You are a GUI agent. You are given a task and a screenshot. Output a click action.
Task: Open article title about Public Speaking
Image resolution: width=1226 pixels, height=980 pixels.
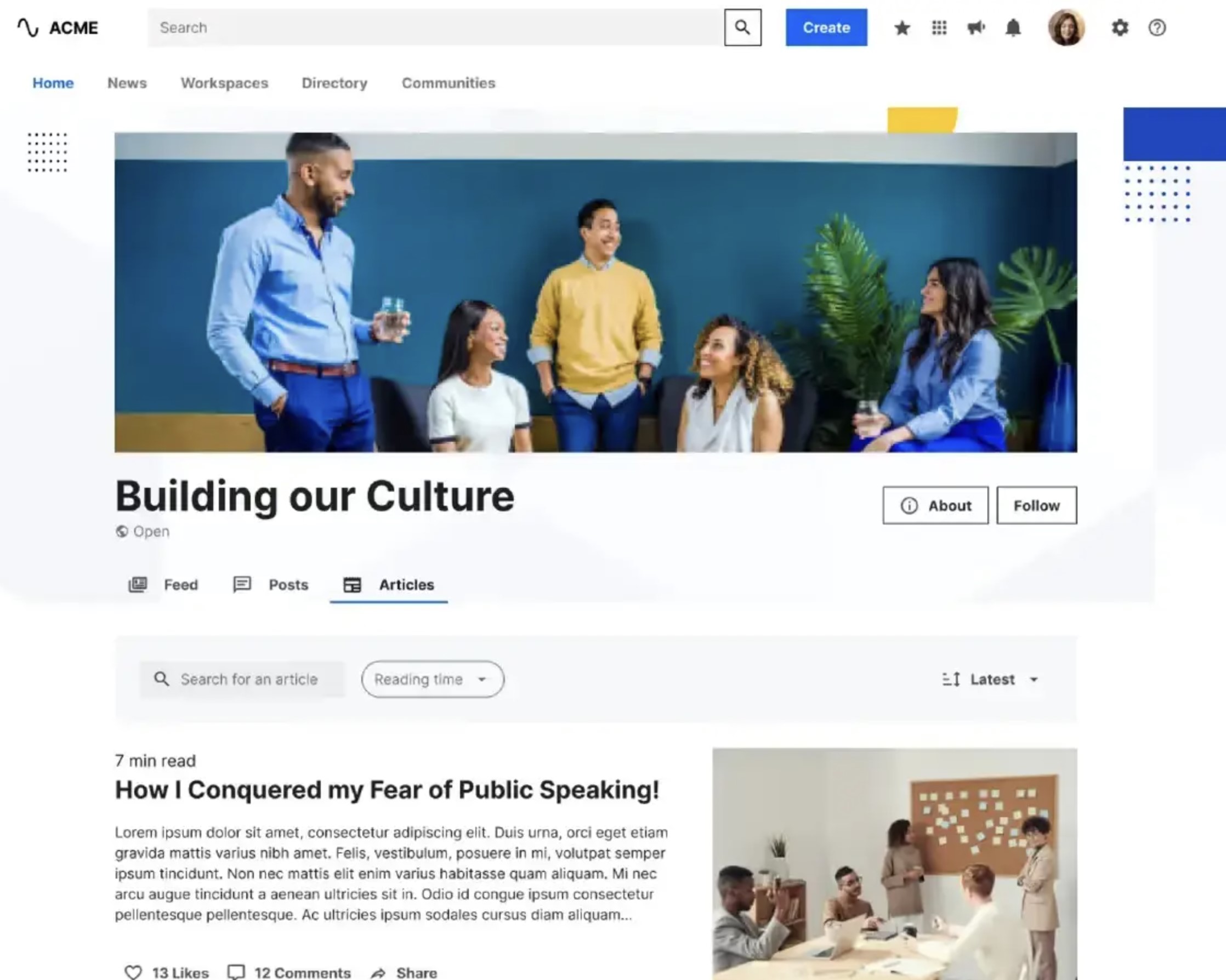pos(387,790)
